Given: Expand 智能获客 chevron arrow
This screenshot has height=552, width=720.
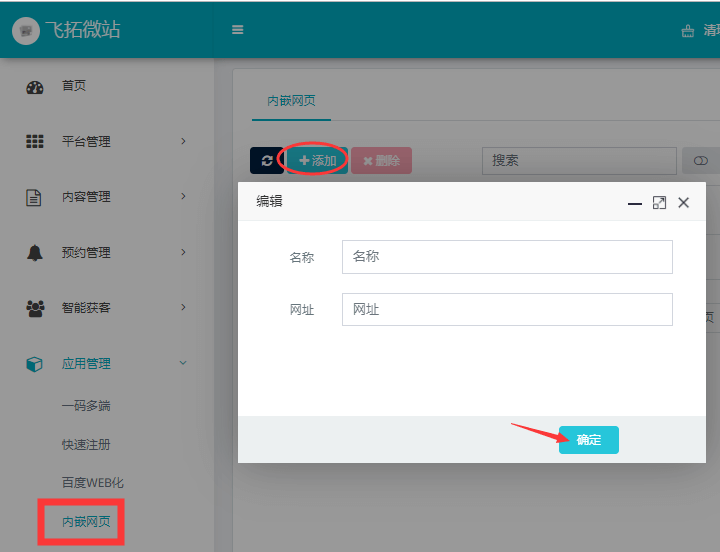Looking at the screenshot, I should [x=183, y=307].
